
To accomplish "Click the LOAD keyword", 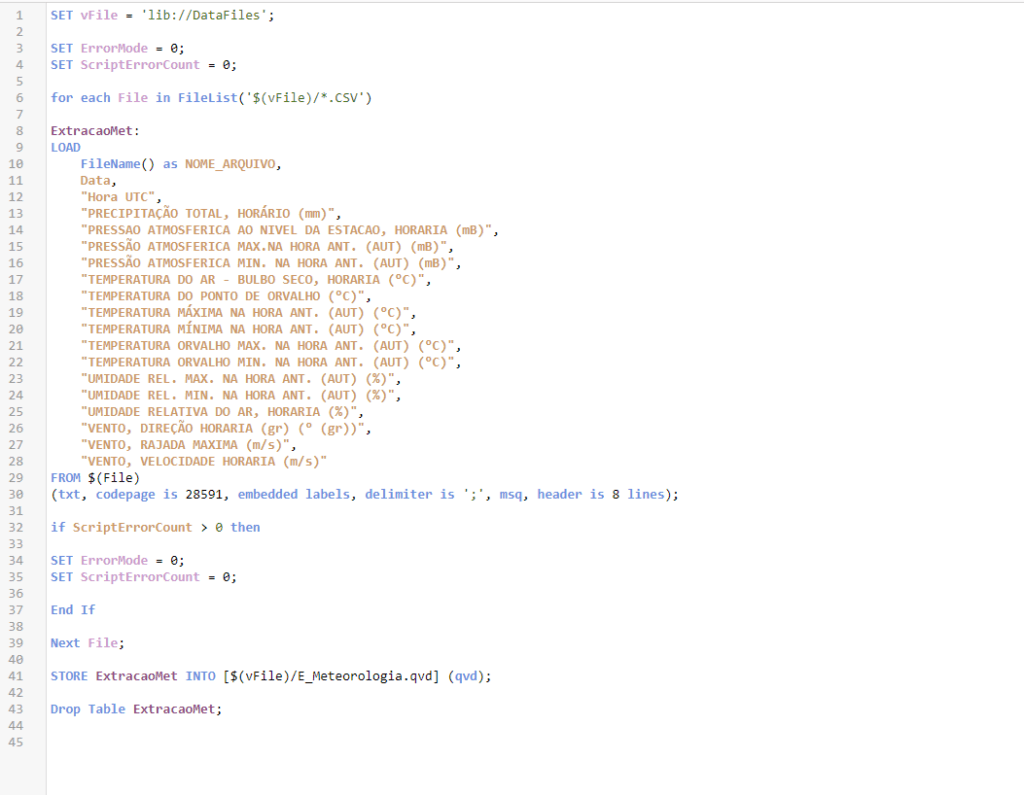I will click(x=65, y=147).
